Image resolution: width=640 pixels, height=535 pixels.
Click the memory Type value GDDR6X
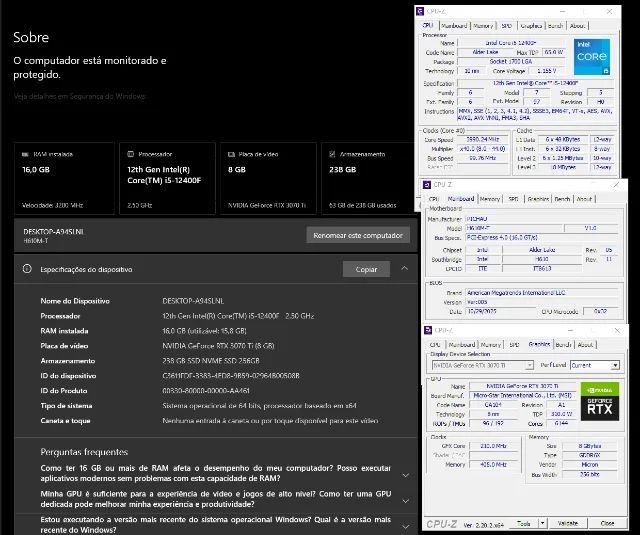[590, 455]
